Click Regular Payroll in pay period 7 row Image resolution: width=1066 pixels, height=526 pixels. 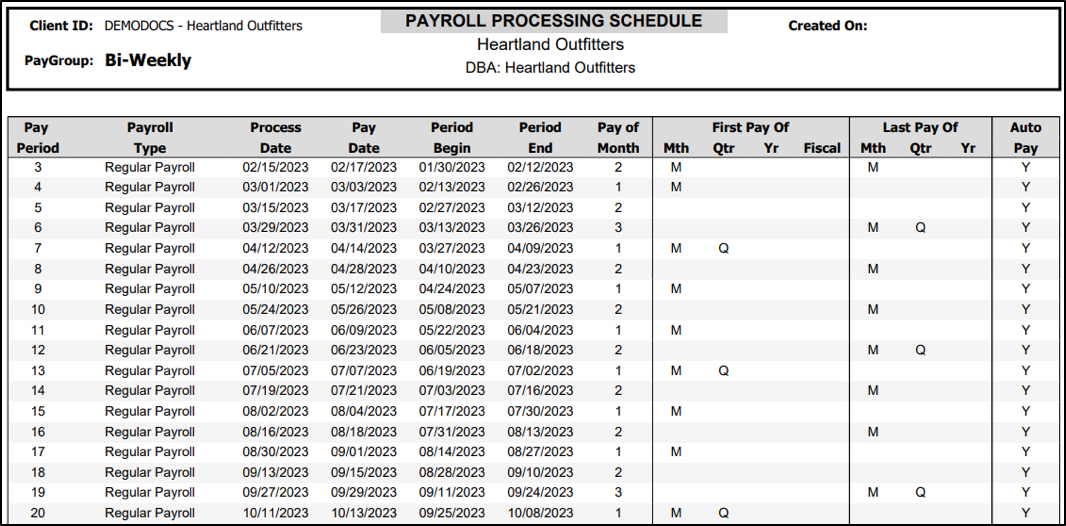tap(150, 248)
